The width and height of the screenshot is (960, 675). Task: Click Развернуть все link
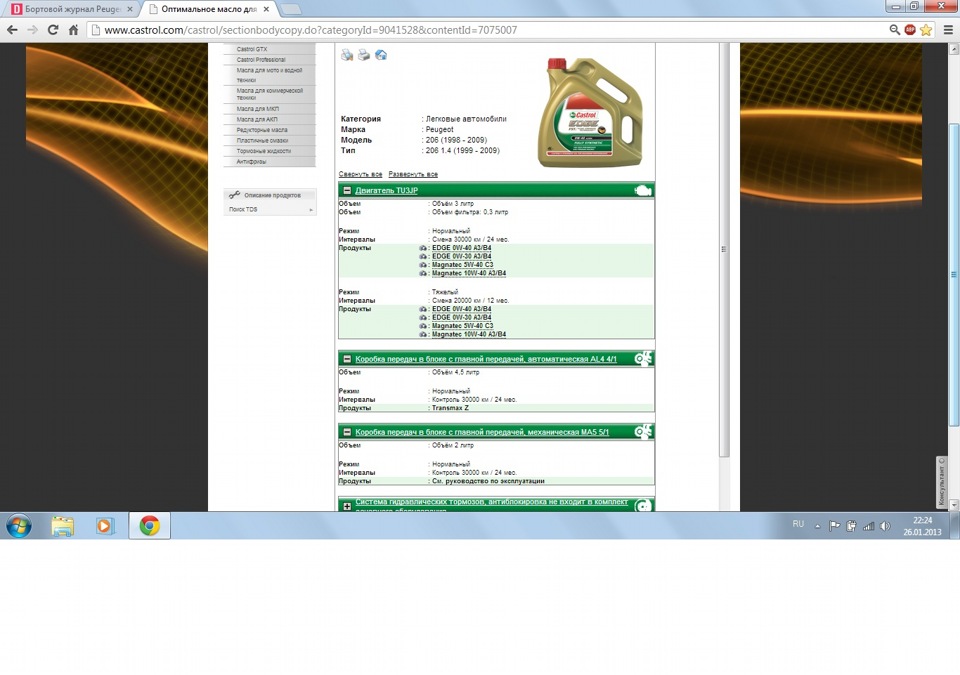point(413,174)
